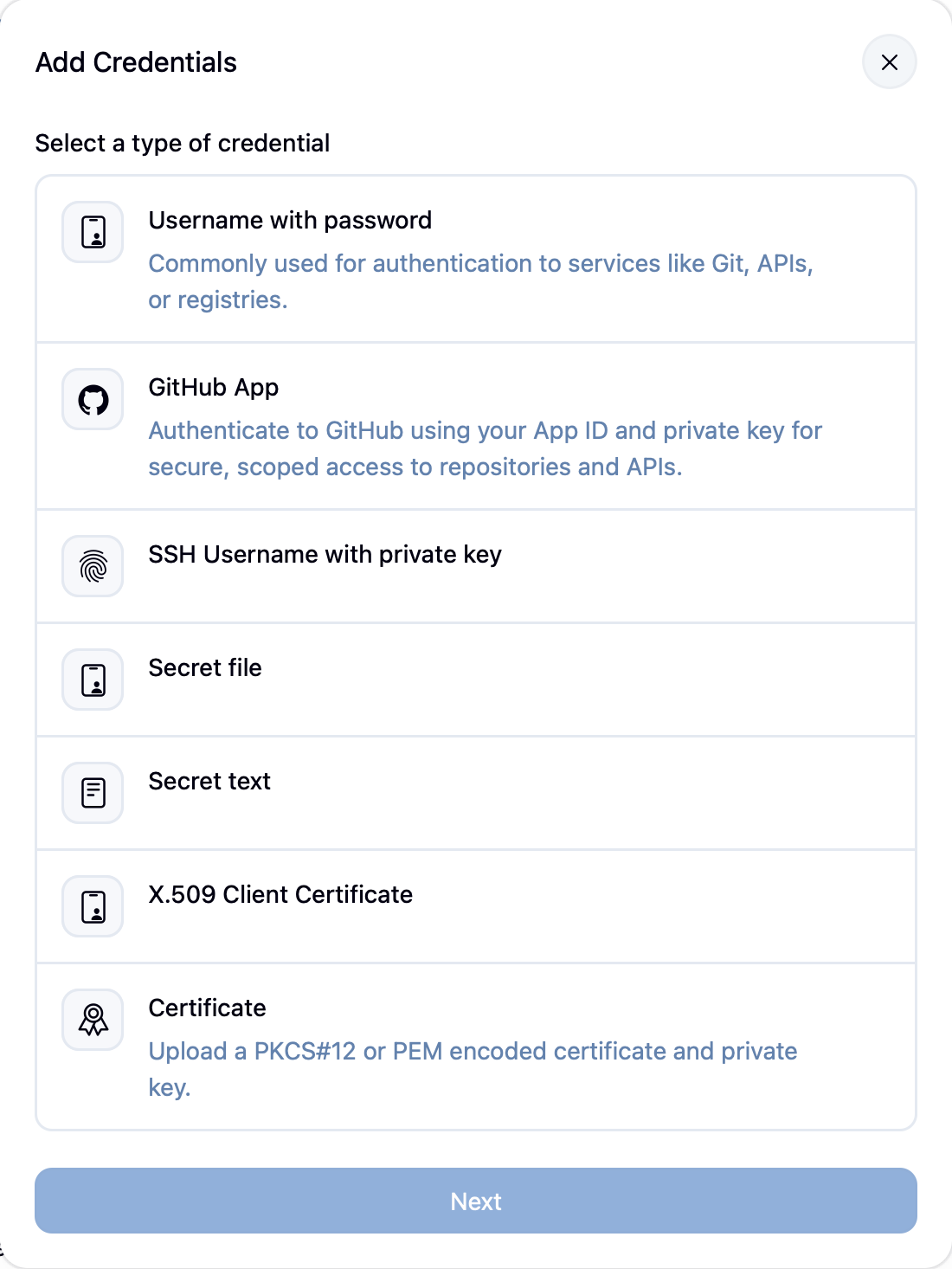Click the Add Credentials dialog title
The width and height of the screenshot is (952, 1269).
coord(136,62)
